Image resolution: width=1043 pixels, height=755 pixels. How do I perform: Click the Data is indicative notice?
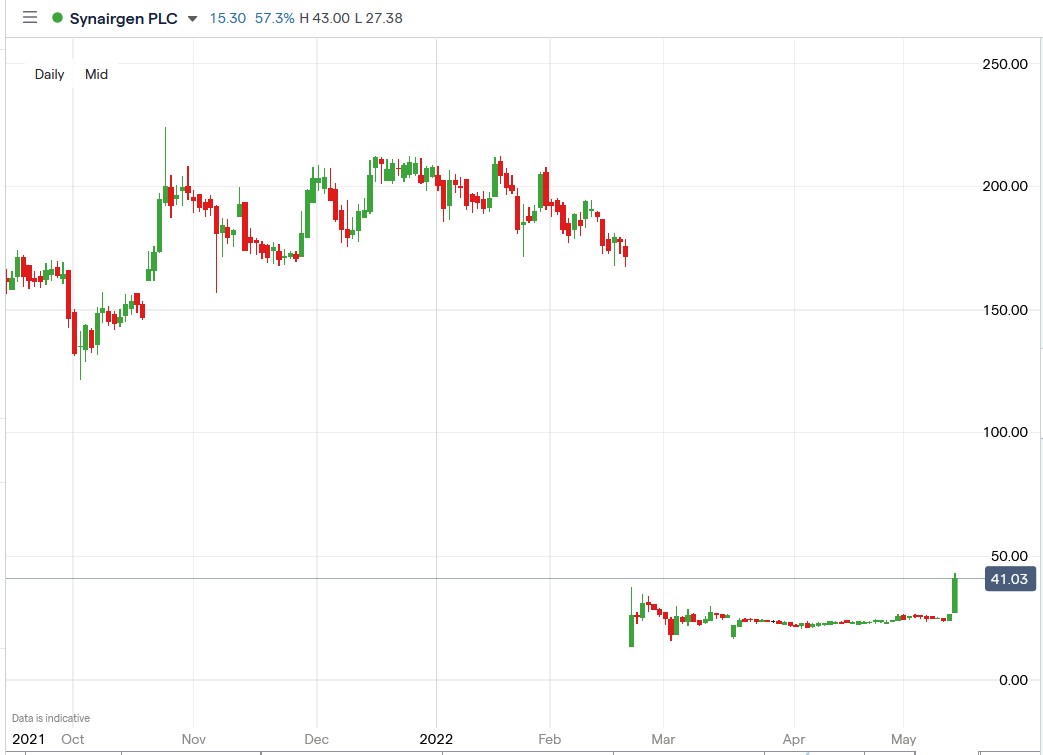[51, 717]
